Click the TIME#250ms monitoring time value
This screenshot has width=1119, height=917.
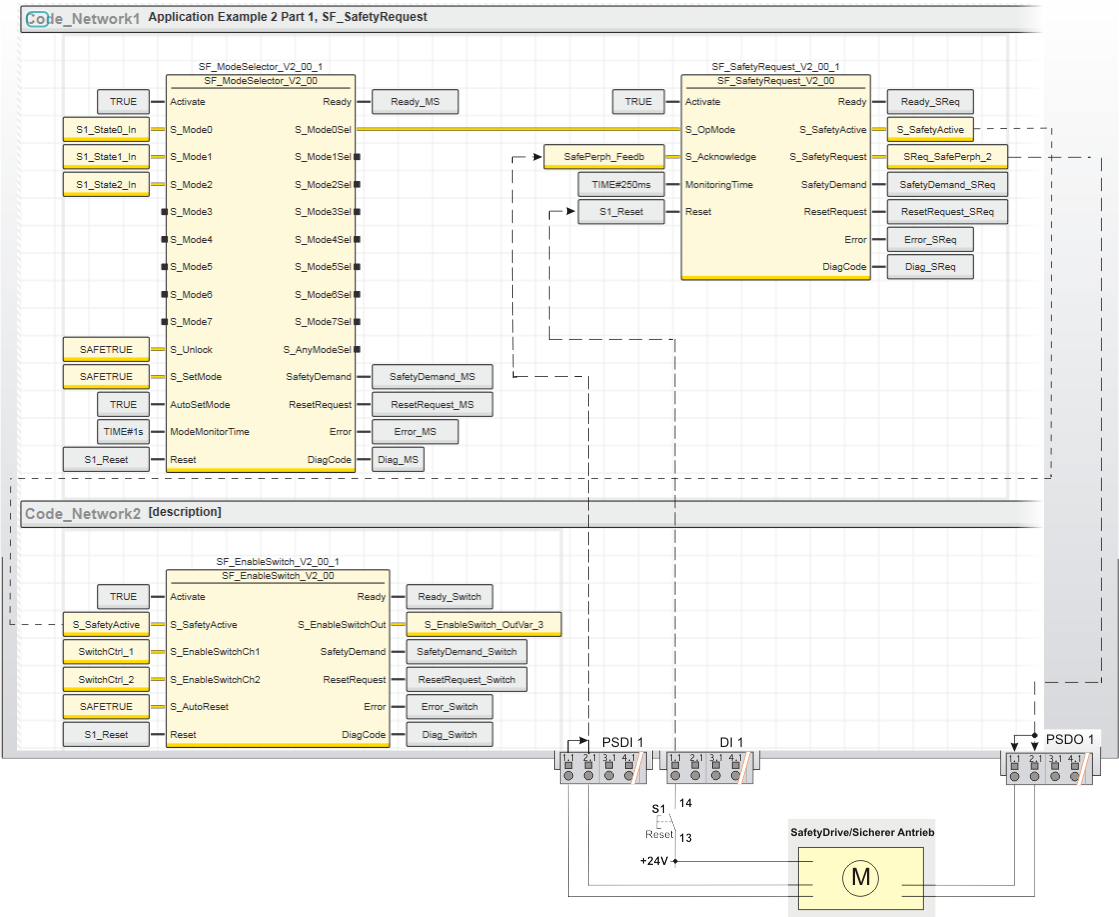(x=621, y=185)
